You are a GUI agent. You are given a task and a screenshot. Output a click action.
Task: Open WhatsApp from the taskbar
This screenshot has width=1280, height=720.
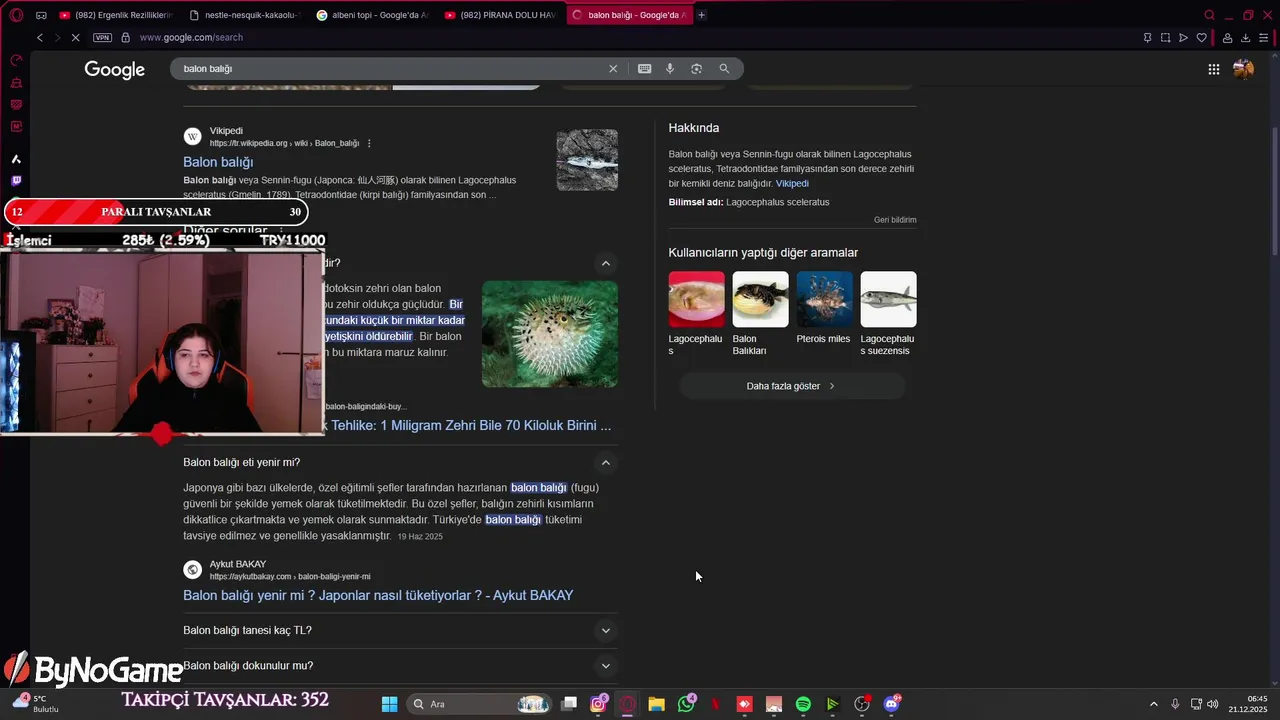[x=686, y=704]
